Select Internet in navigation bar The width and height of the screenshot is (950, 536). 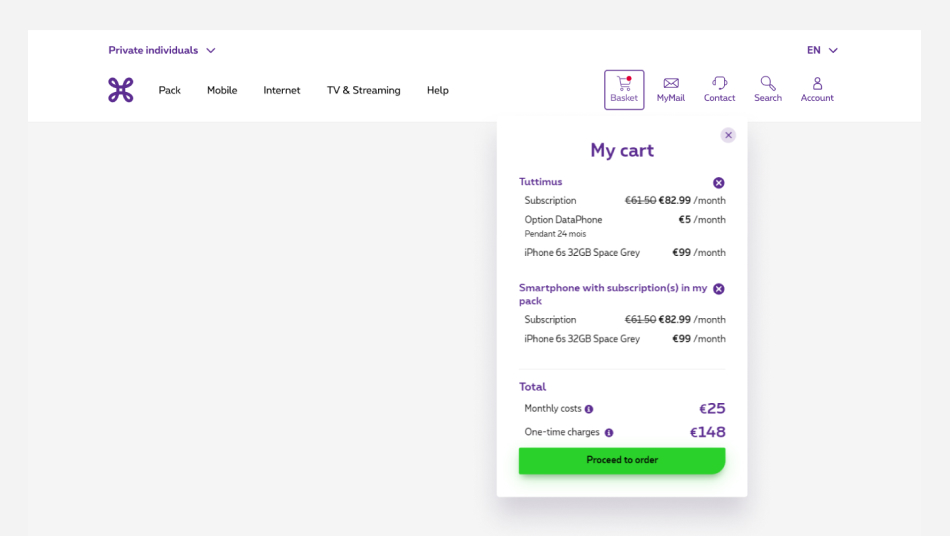pyautogui.click(x=282, y=90)
